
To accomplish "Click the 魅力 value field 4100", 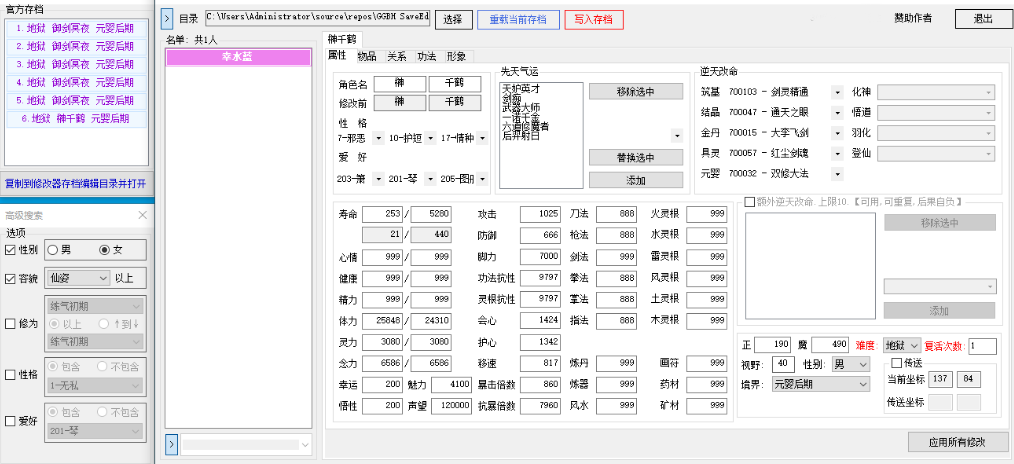I will 451,384.
